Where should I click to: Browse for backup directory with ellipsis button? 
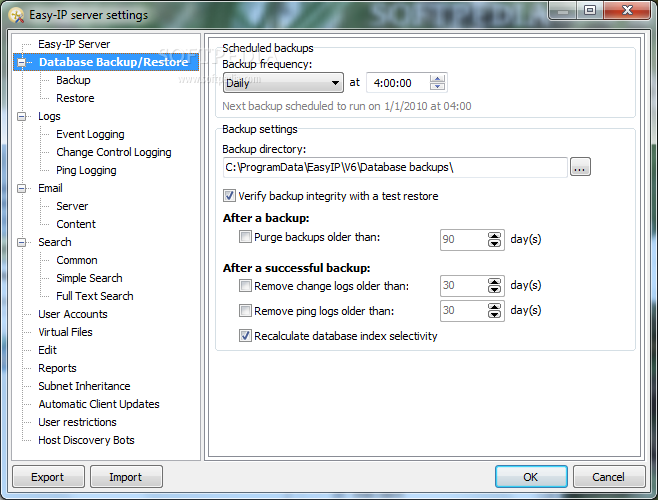pyautogui.click(x=580, y=167)
